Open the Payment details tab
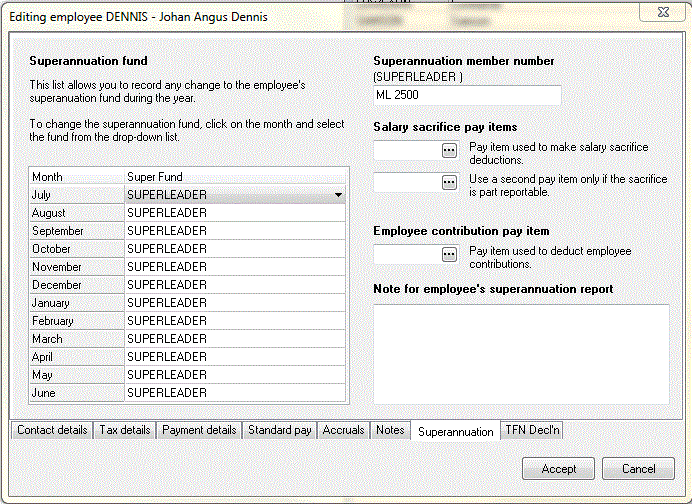 click(x=199, y=430)
